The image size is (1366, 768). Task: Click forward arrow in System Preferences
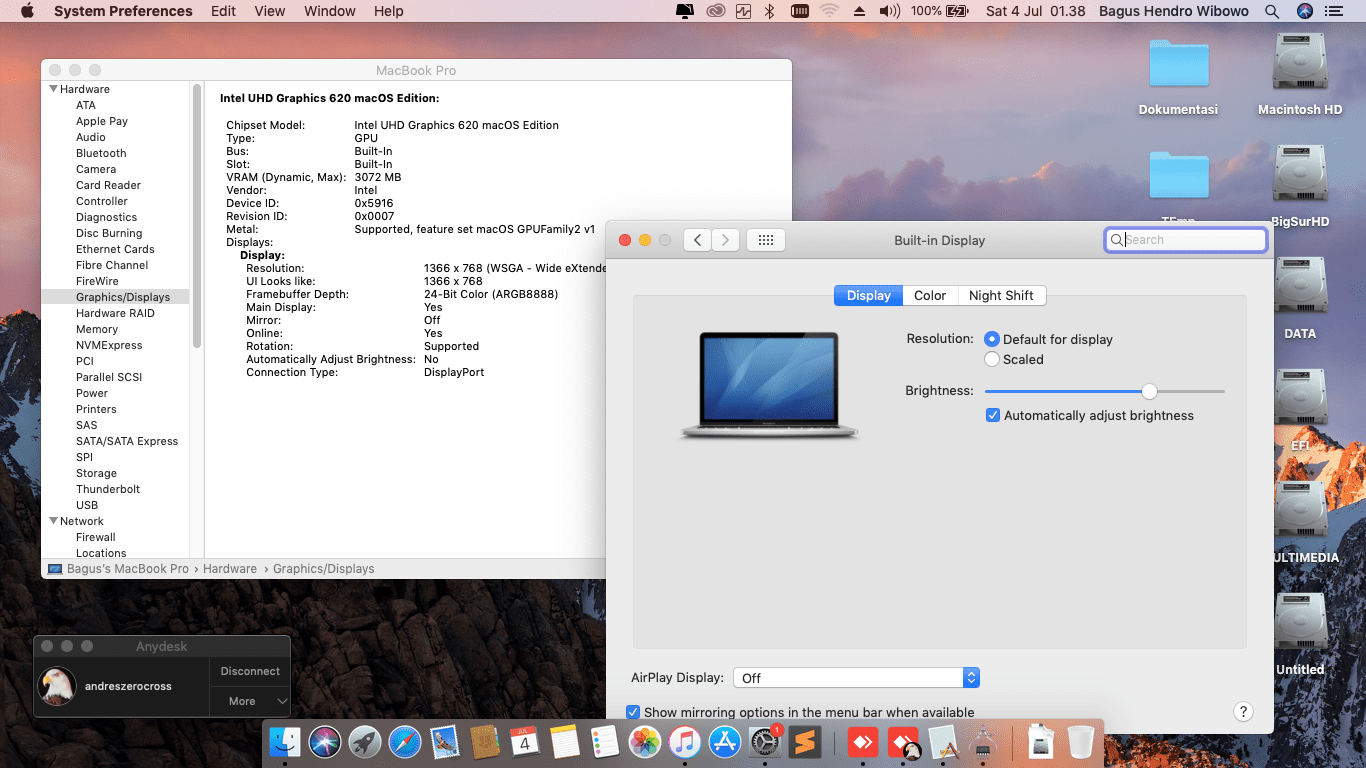point(726,240)
